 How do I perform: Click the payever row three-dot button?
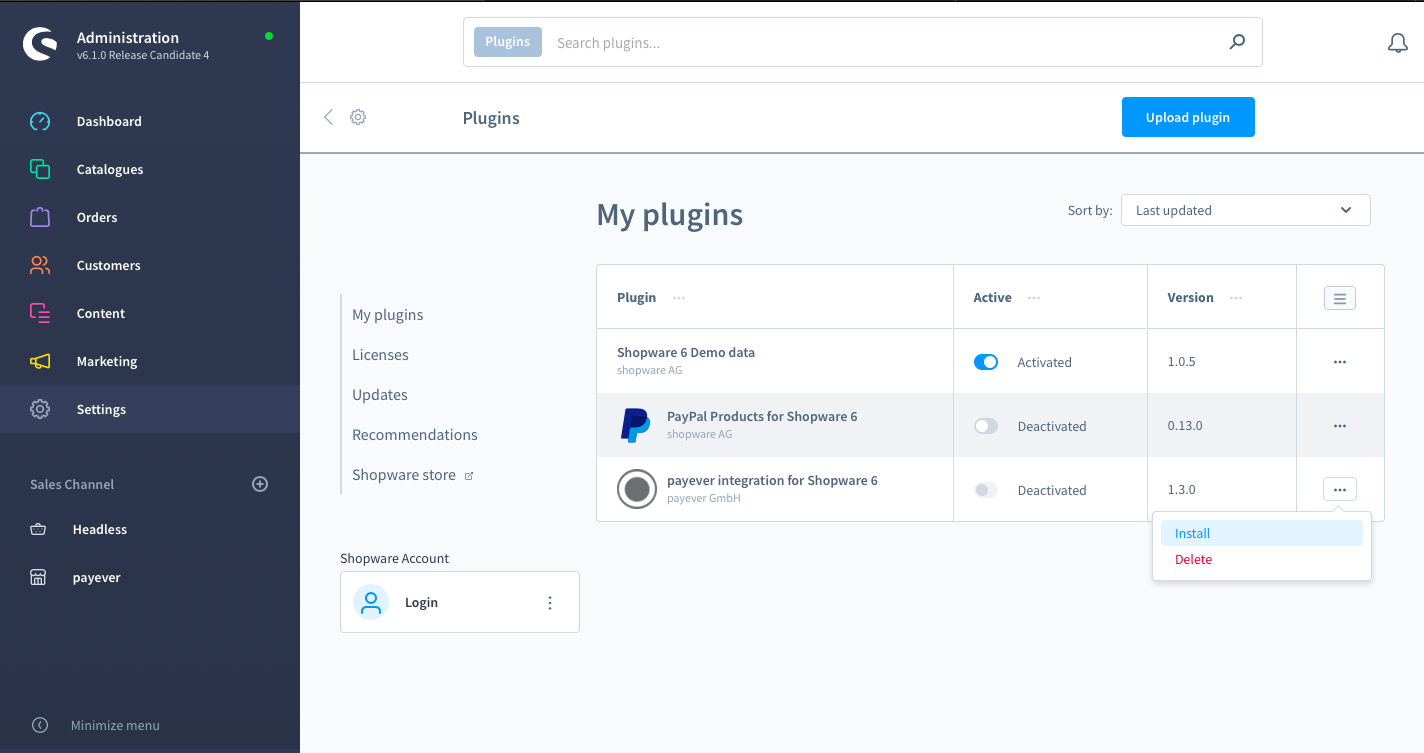1340,489
